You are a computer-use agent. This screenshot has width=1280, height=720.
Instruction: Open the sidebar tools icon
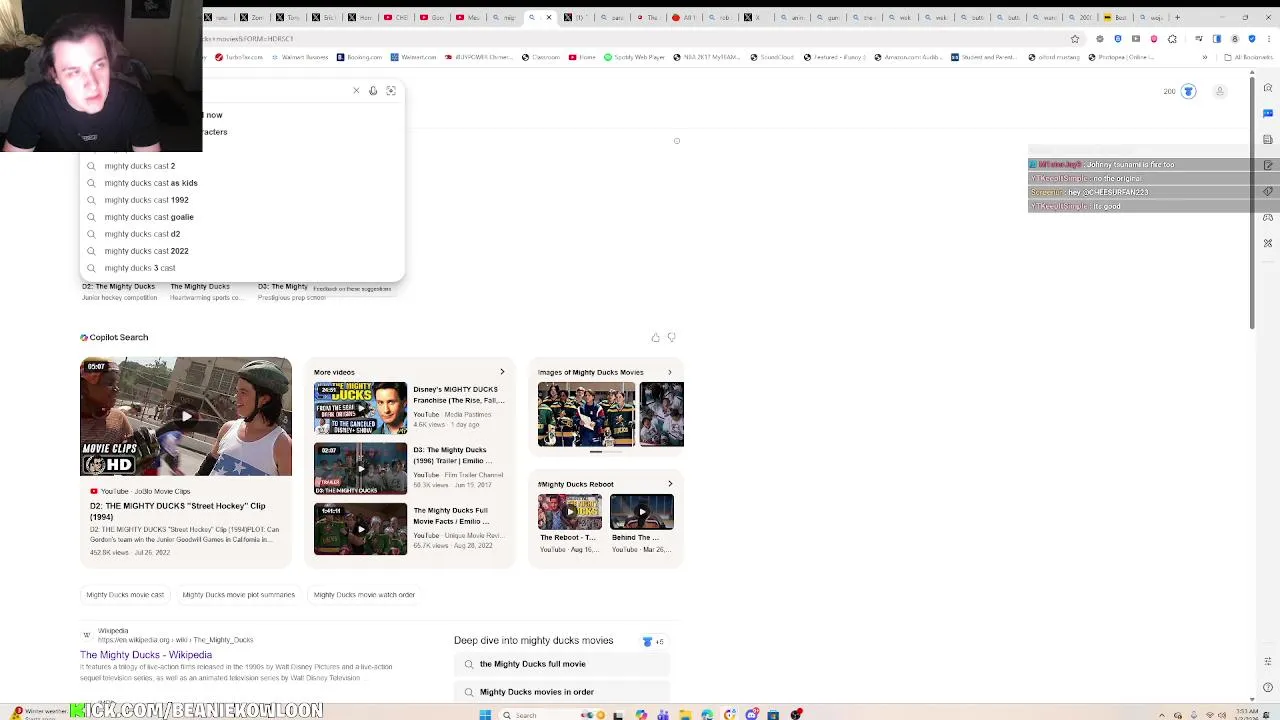[1268, 243]
